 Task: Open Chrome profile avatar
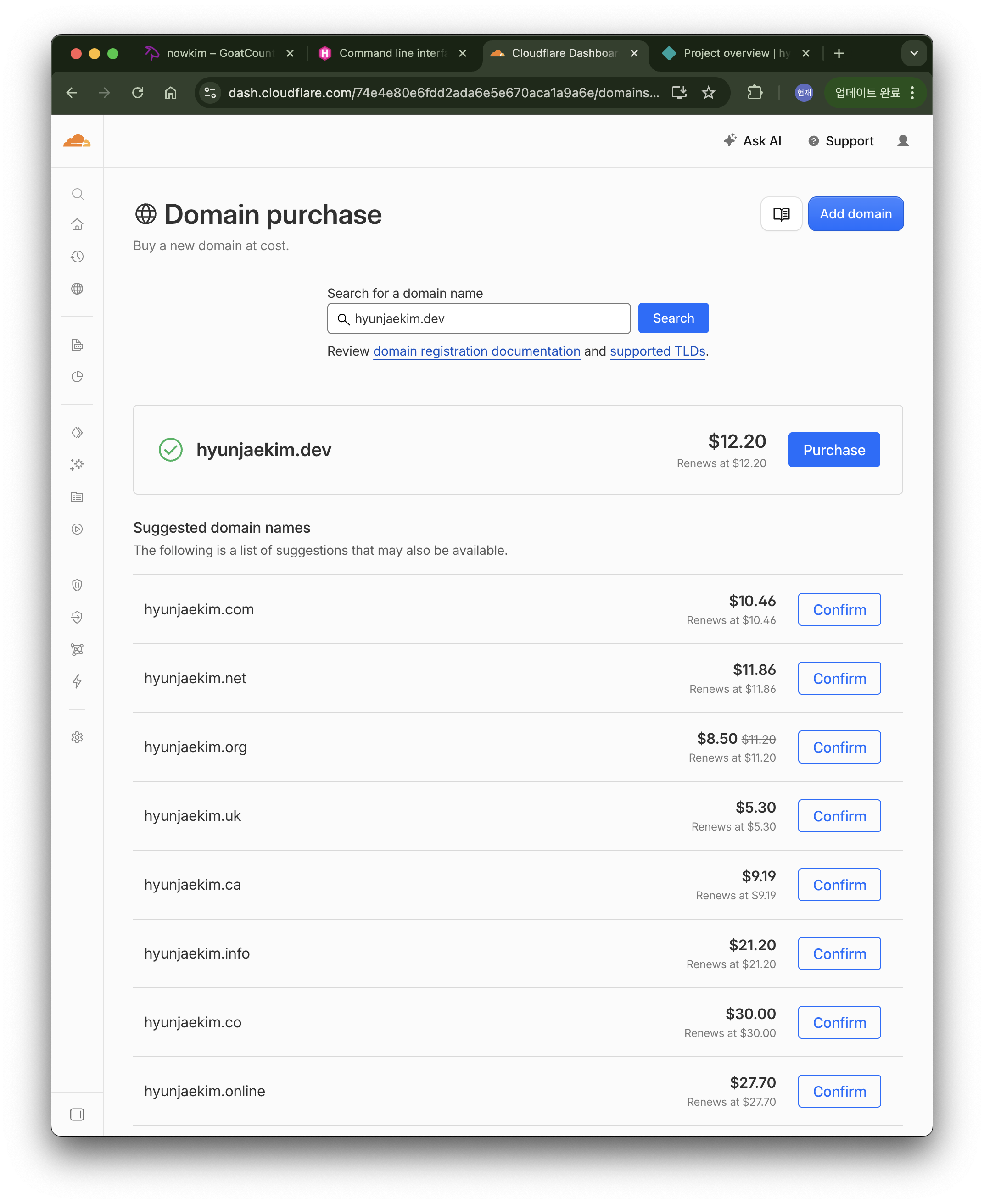(804, 93)
